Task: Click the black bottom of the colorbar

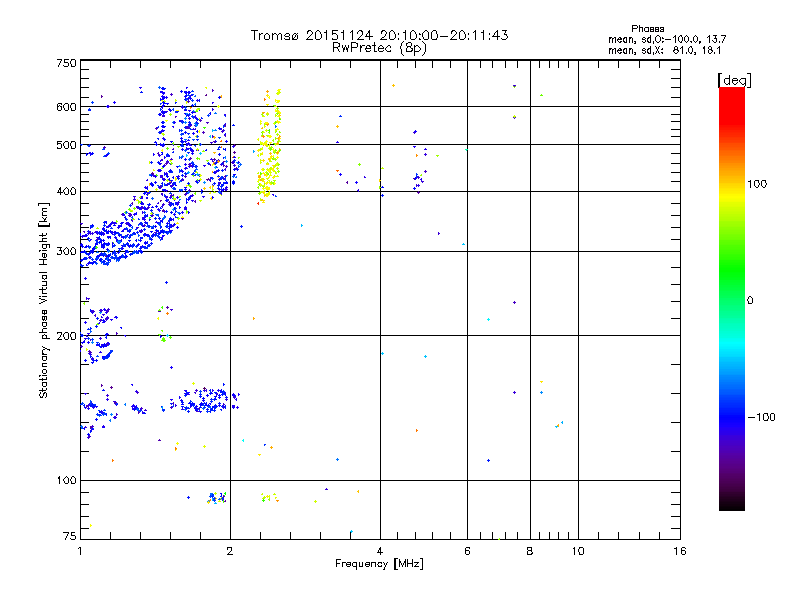Action: click(732, 503)
